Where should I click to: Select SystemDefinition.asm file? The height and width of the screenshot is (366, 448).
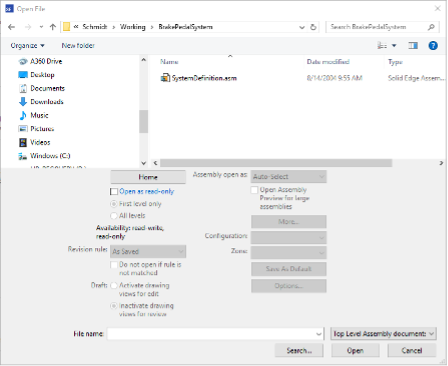[x=204, y=78]
